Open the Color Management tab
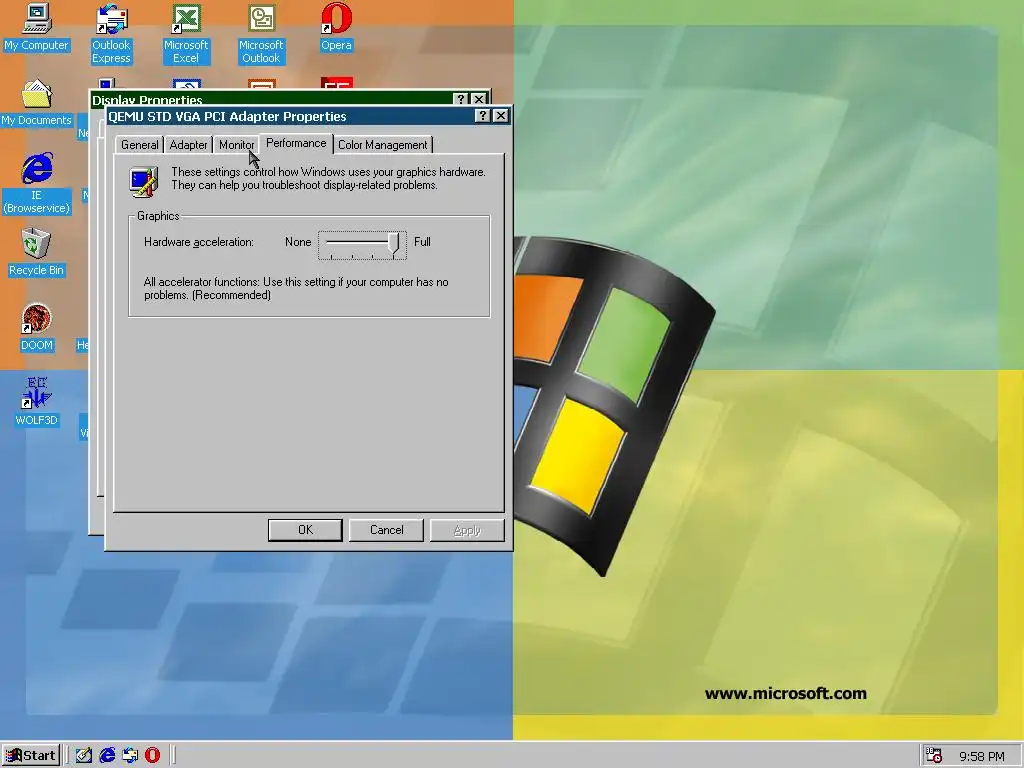Screen dimensions: 1024x768 (x=383, y=145)
